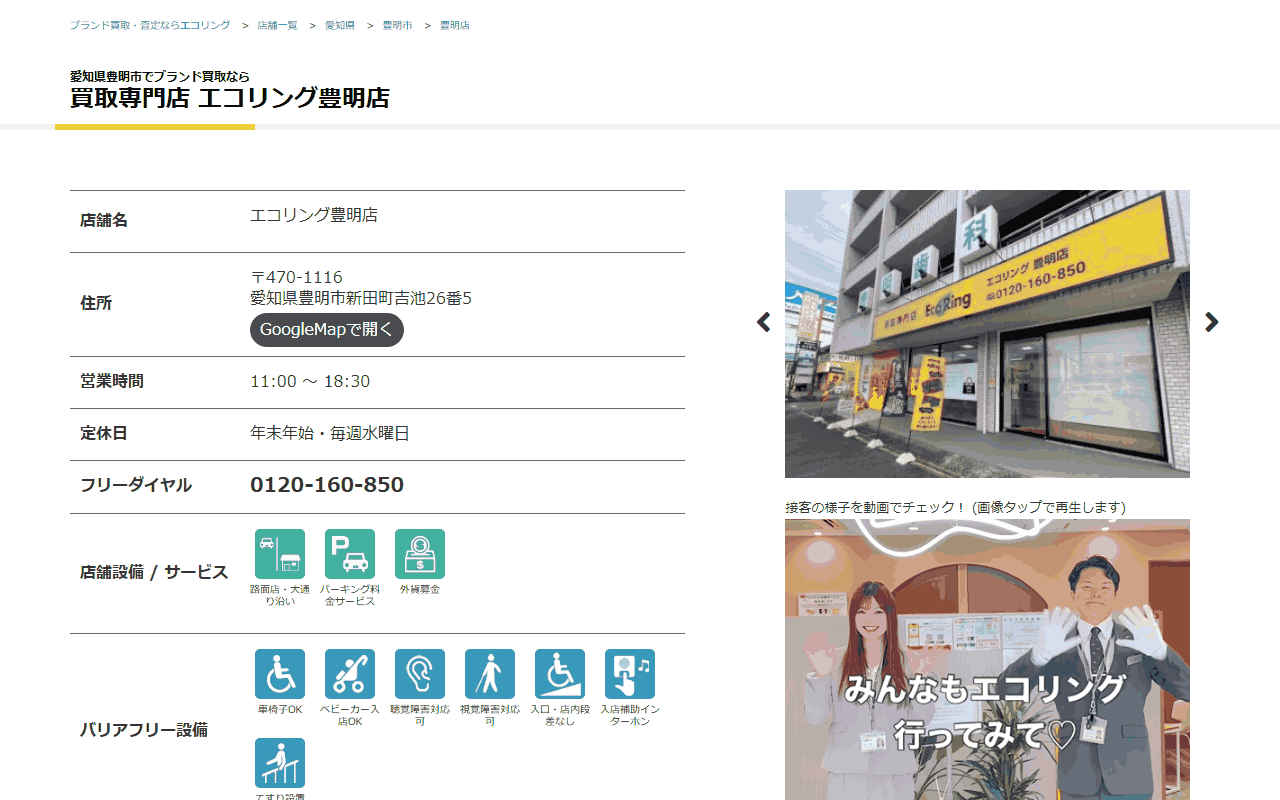Click the 入店補助インターホン intercom icon
The image size is (1280, 800).
630,674
